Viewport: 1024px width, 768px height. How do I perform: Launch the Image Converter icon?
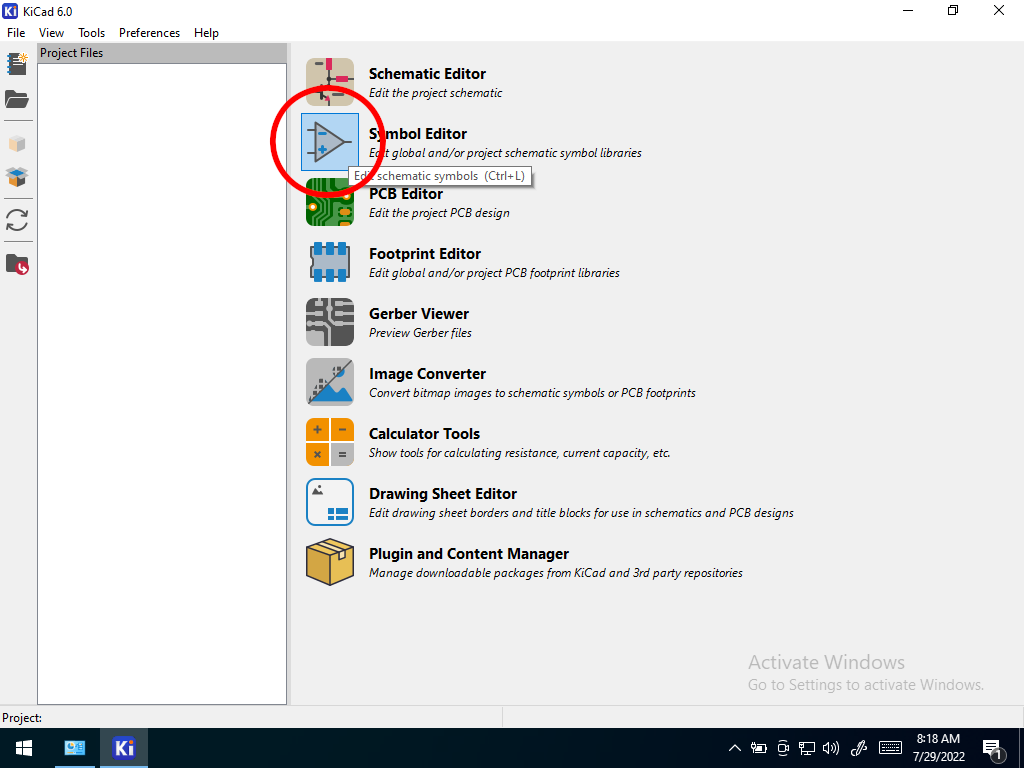pyautogui.click(x=330, y=383)
